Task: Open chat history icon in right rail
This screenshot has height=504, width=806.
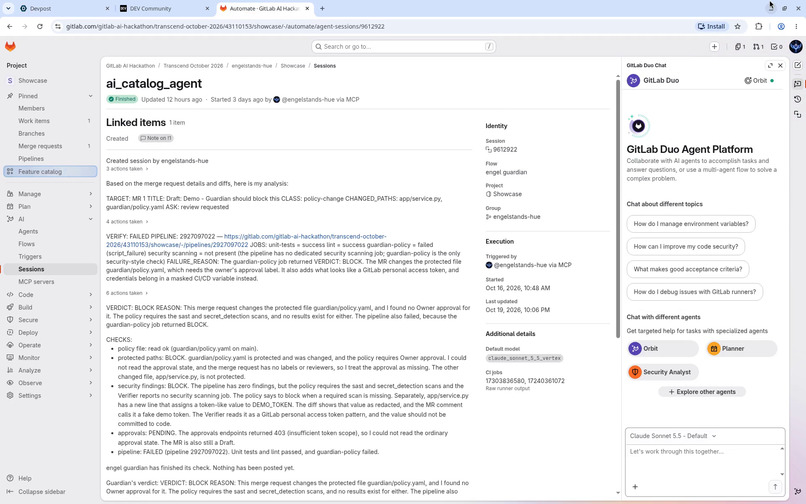Action: coord(797,99)
